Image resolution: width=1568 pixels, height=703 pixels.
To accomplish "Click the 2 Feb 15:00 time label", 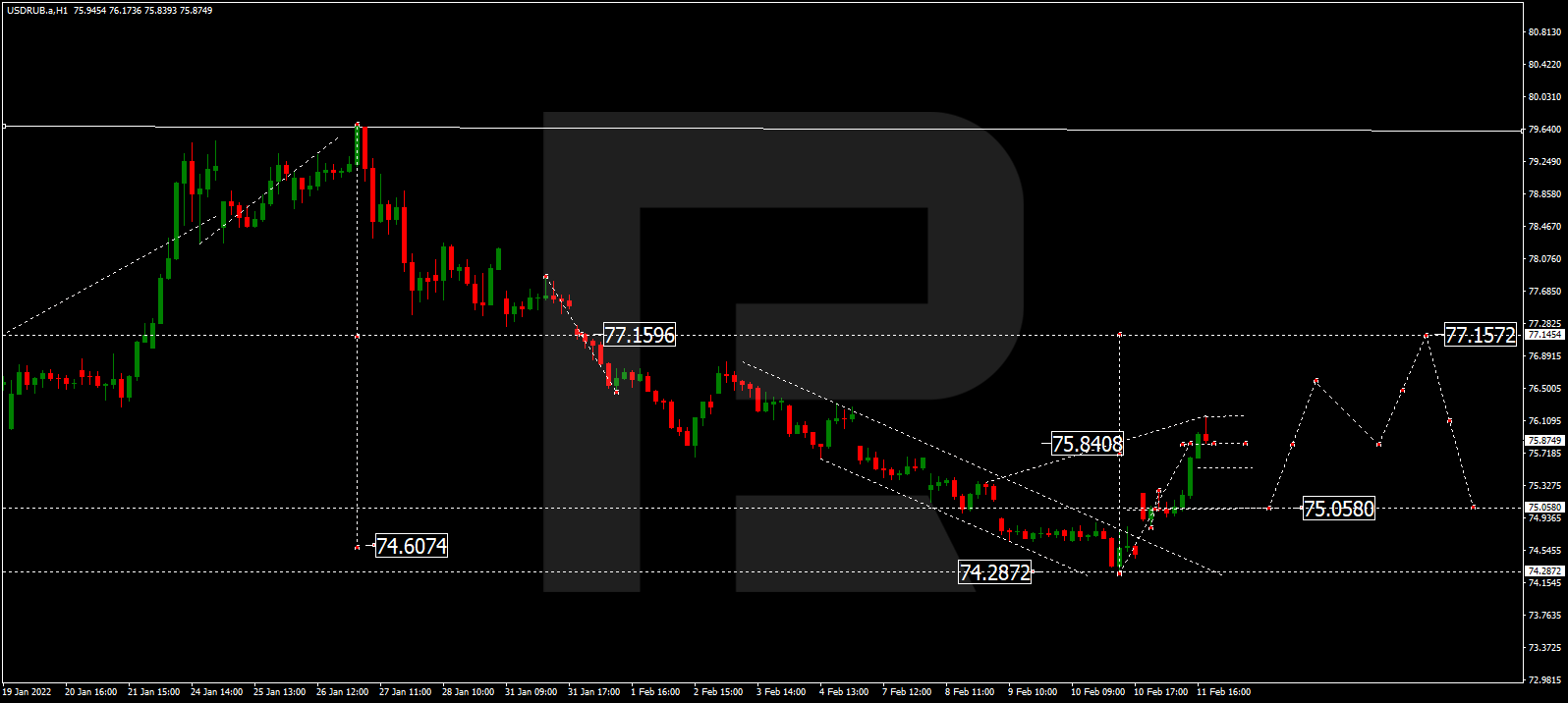I will coord(718,692).
